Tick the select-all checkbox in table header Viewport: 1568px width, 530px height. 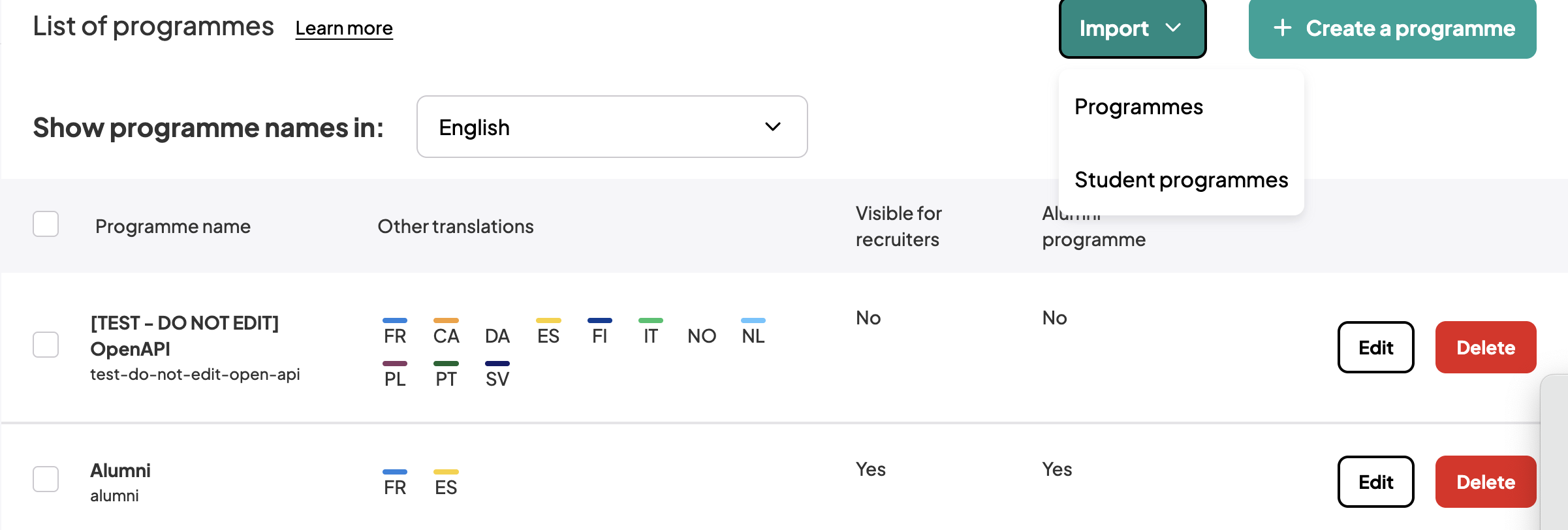[46, 224]
